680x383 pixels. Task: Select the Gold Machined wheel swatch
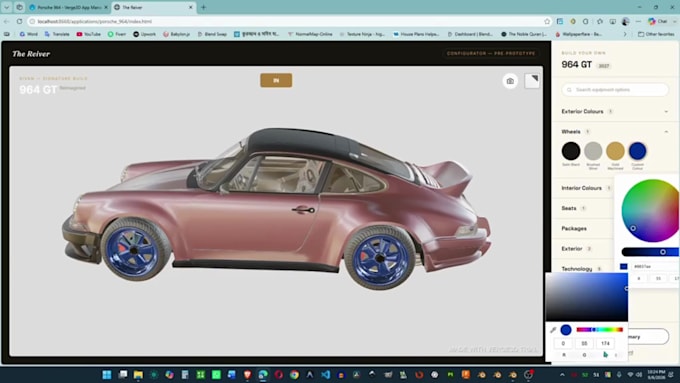tap(615, 151)
